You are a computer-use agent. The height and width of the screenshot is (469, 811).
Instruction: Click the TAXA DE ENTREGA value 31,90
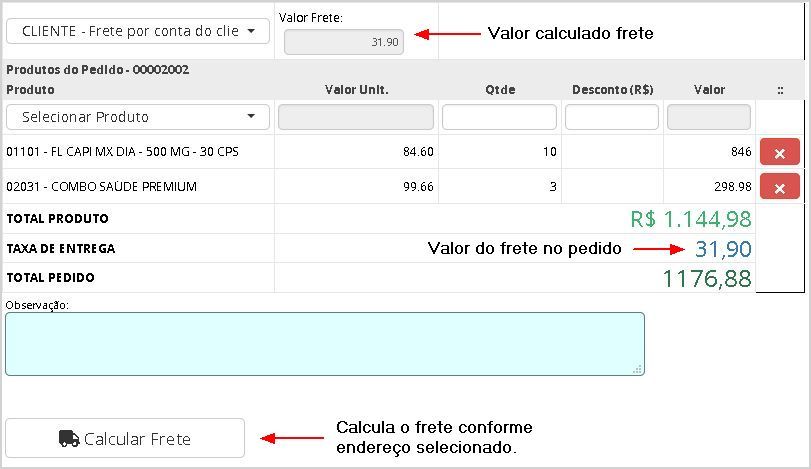point(723,248)
